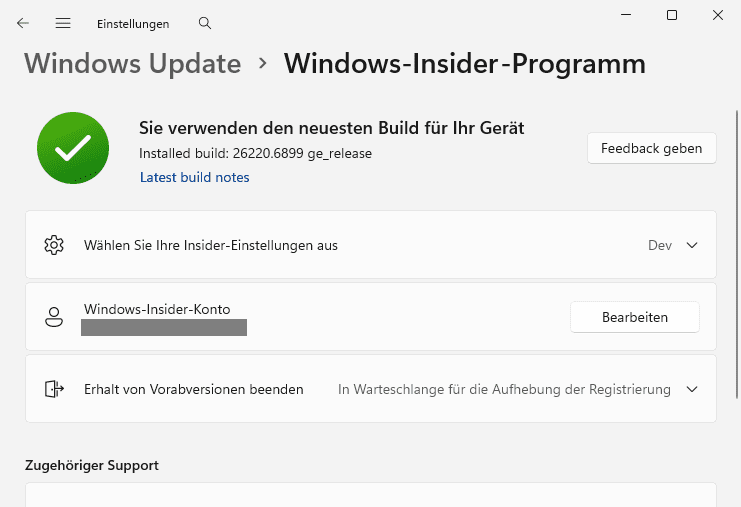The height and width of the screenshot is (507, 741).
Task: Click the Insider settings gear icon
Action: [54, 245]
